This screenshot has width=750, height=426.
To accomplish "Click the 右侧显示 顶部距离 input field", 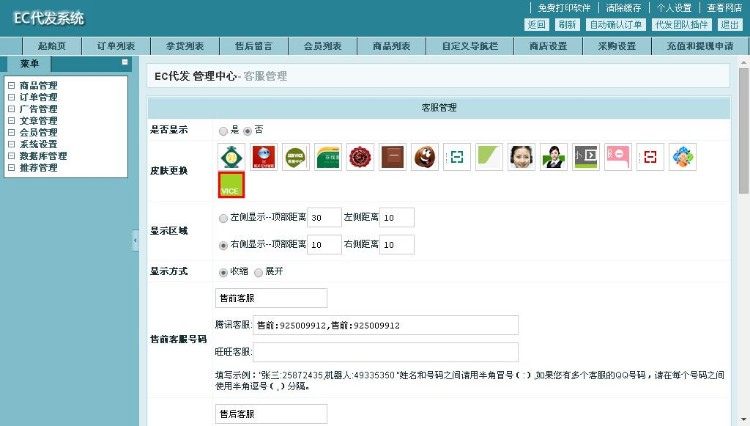I will coord(324,245).
